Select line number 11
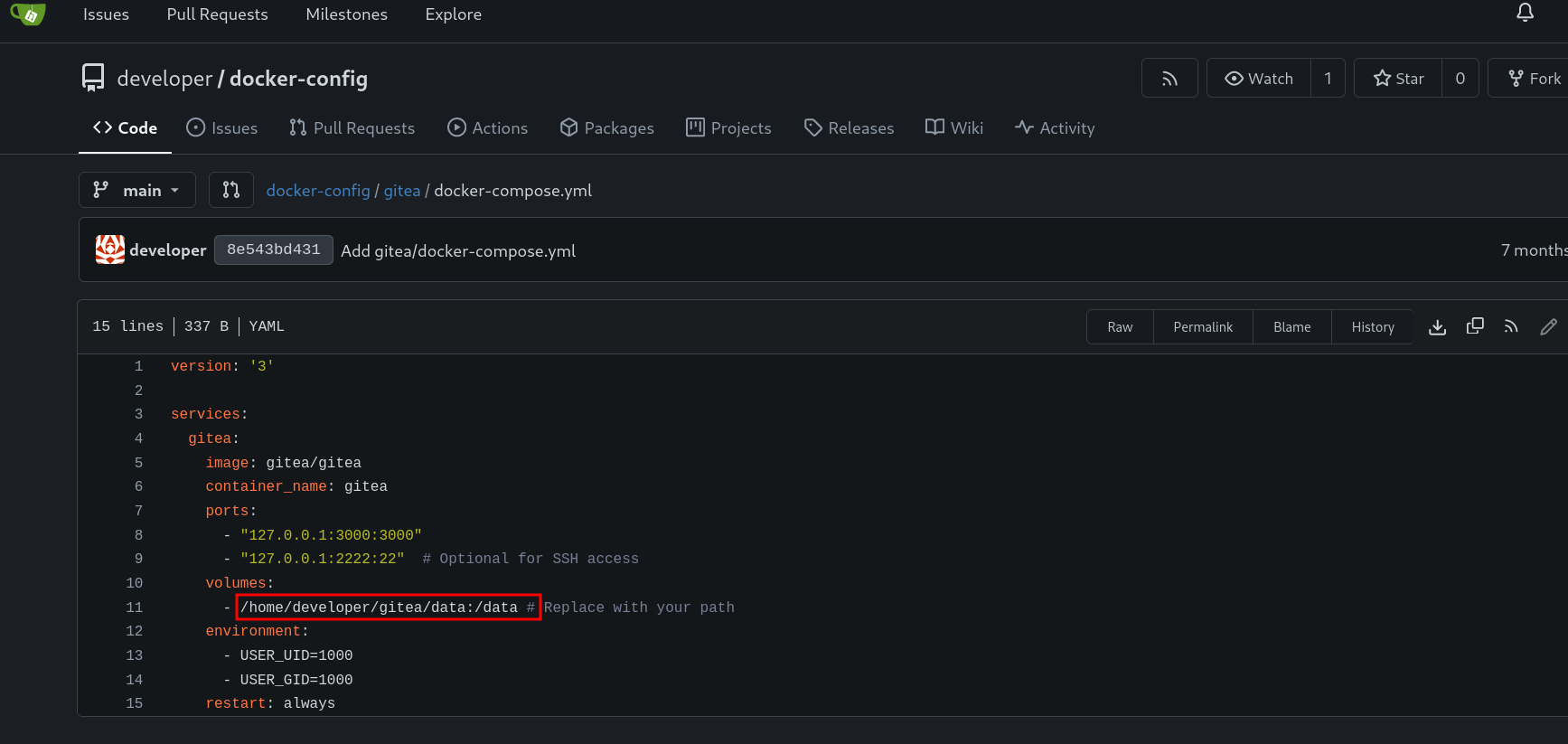This screenshot has width=1568, height=744. 135,607
